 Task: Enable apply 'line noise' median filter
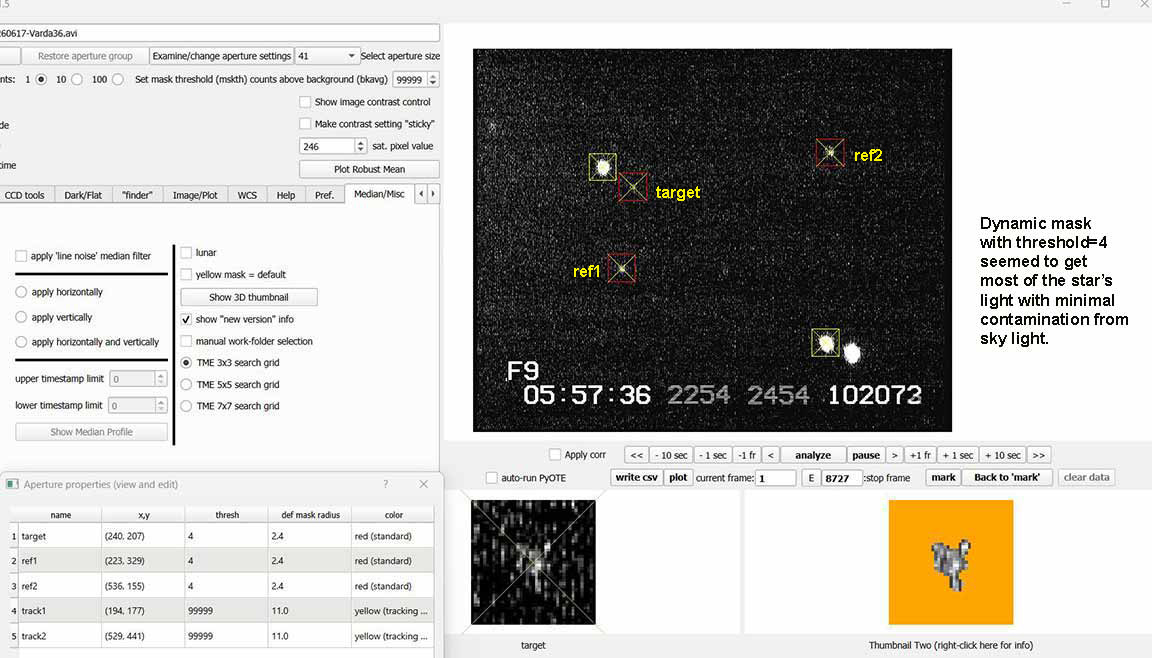(x=21, y=256)
